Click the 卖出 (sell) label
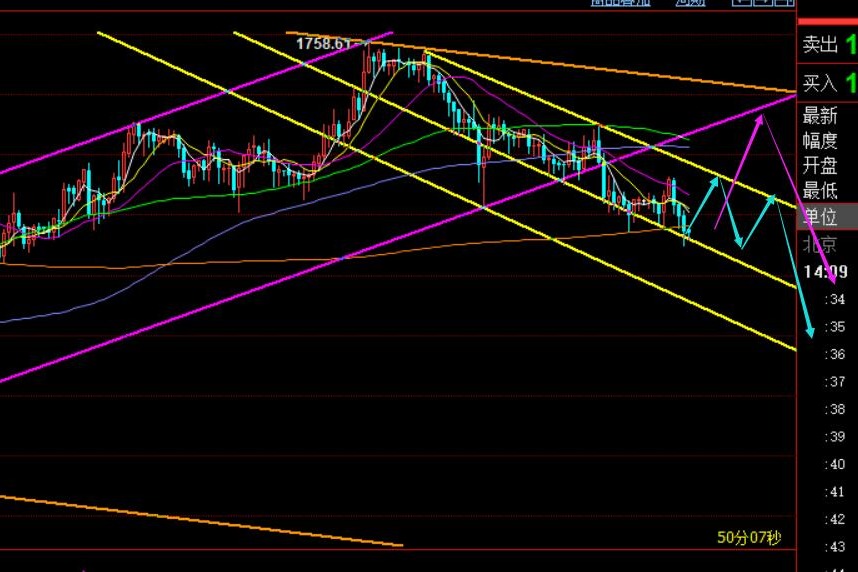The image size is (858, 572). click(820, 45)
